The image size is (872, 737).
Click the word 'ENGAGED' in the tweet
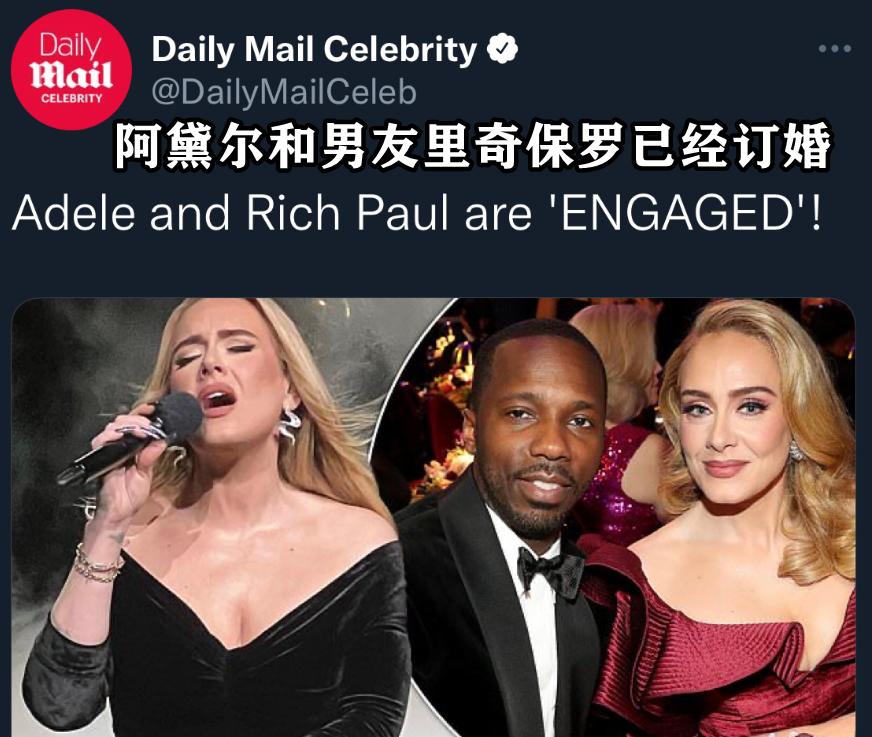(x=676, y=213)
